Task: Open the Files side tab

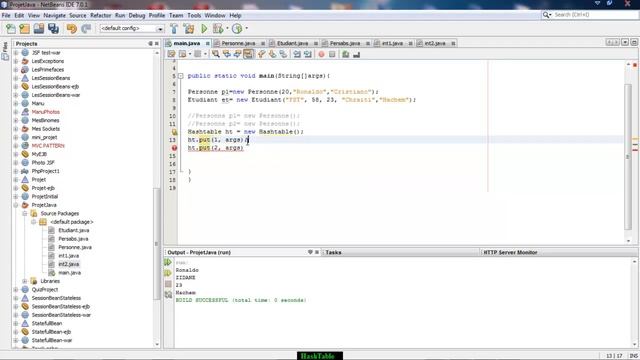Action: click(x=5, y=51)
